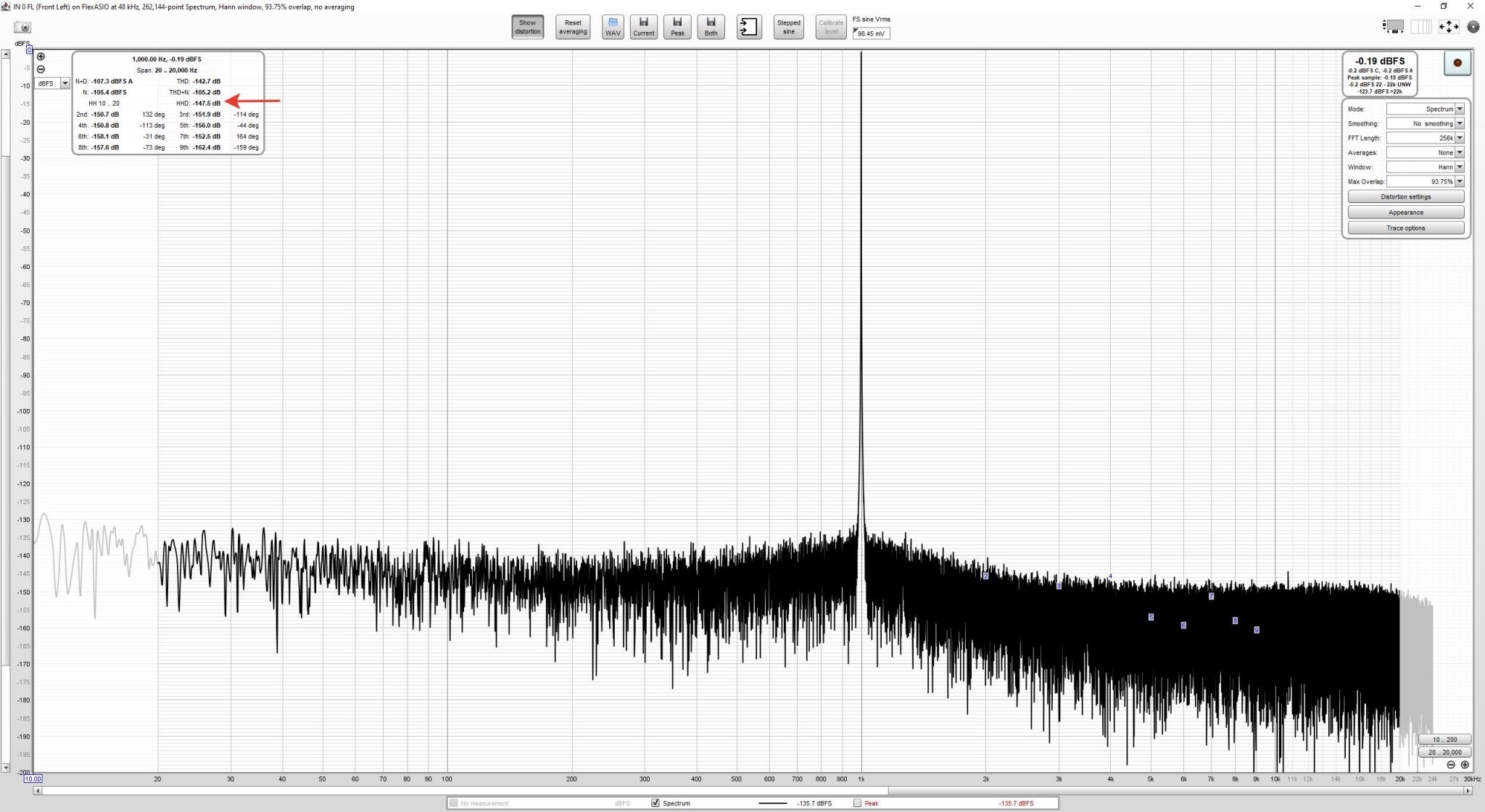Open Trace options

pyautogui.click(x=1405, y=228)
